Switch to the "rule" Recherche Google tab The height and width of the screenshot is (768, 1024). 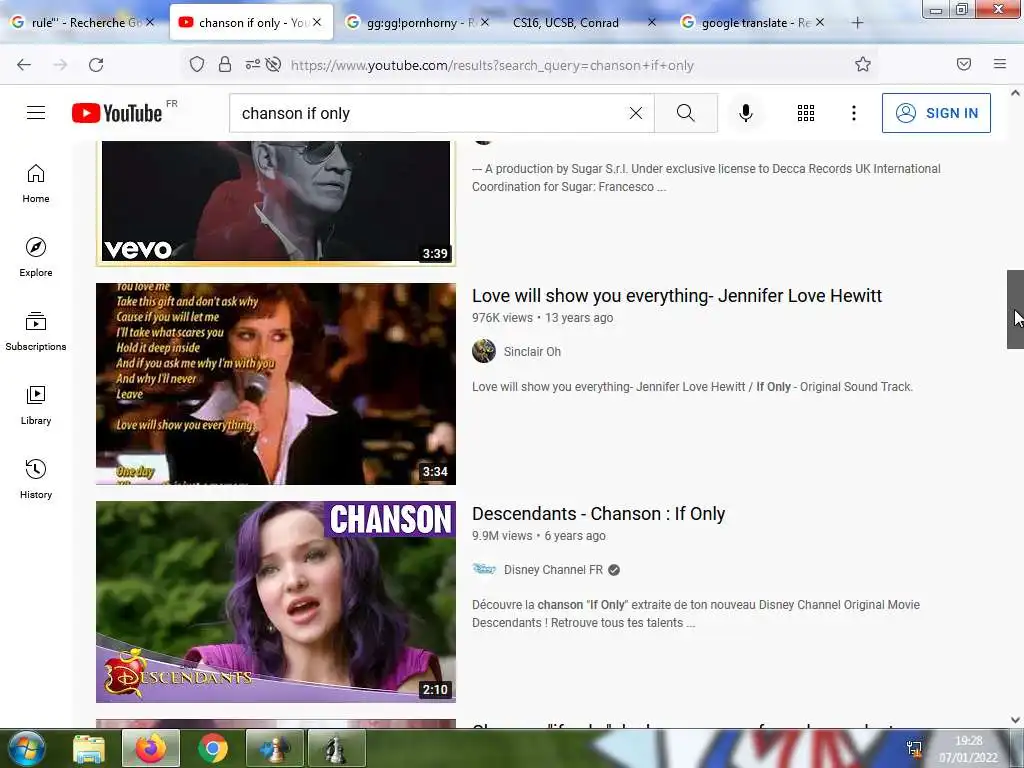pos(84,23)
